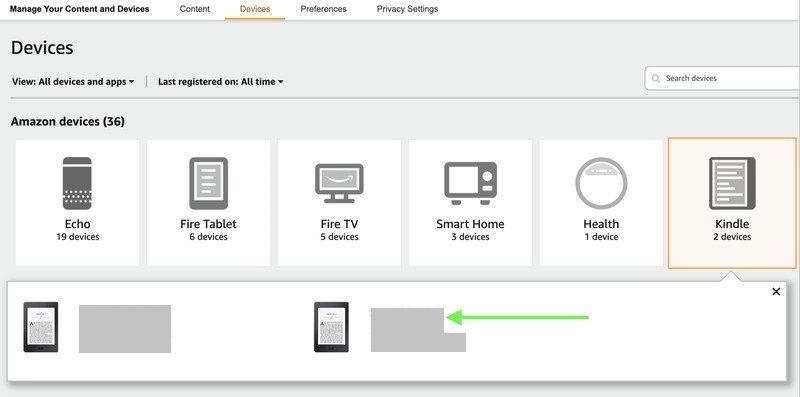This screenshot has height=397, width=800.
Task: Click the Manage Your Content and Devices title
Action: click(80, 9)
